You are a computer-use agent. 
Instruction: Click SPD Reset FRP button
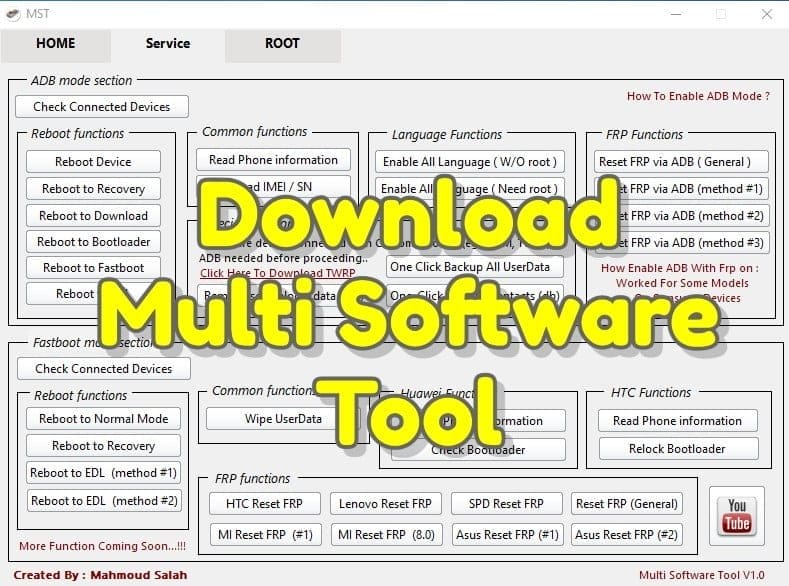(x=506, y=504)
